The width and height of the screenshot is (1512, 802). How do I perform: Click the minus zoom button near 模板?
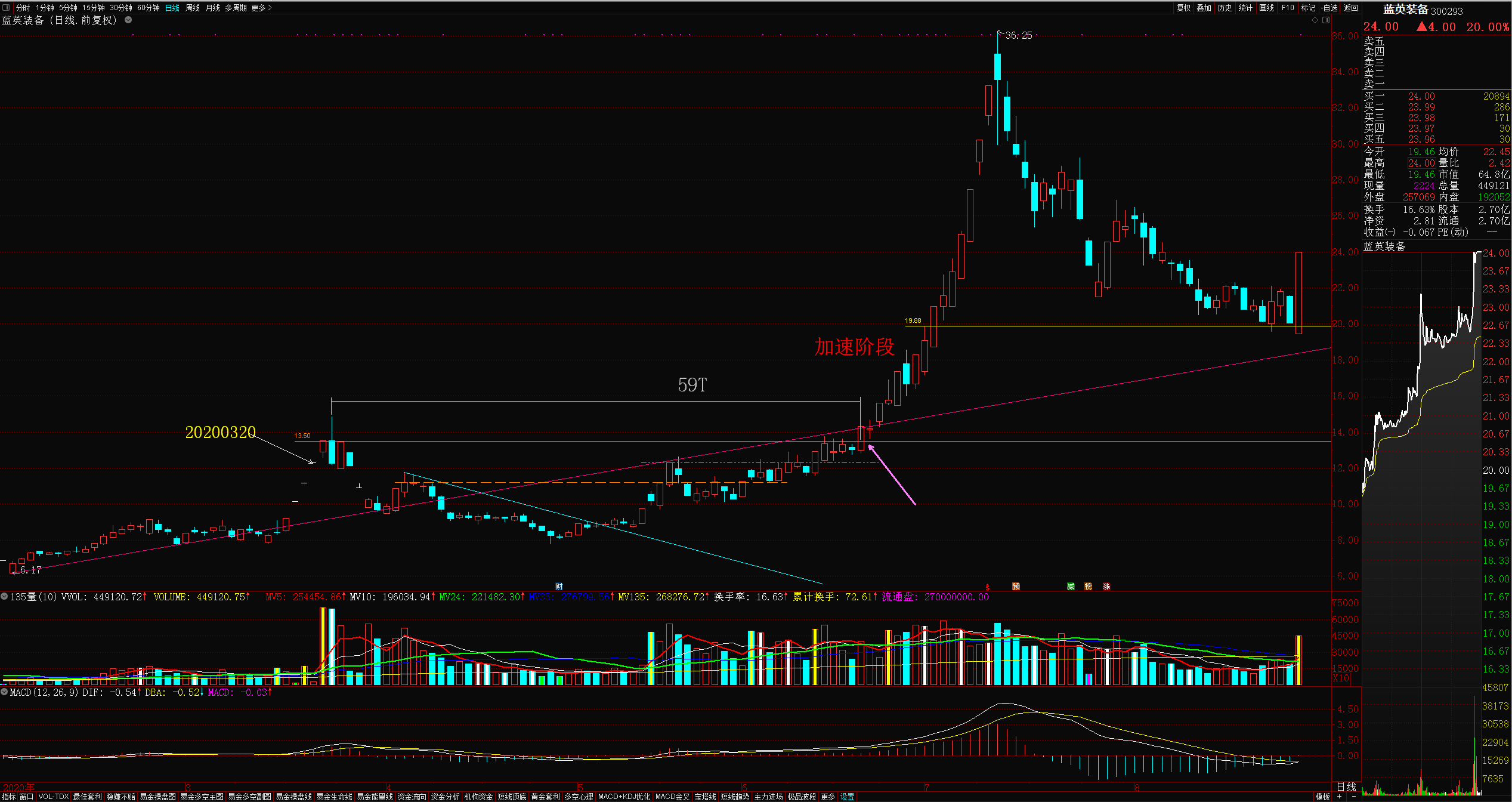(x=1354, y=797)
